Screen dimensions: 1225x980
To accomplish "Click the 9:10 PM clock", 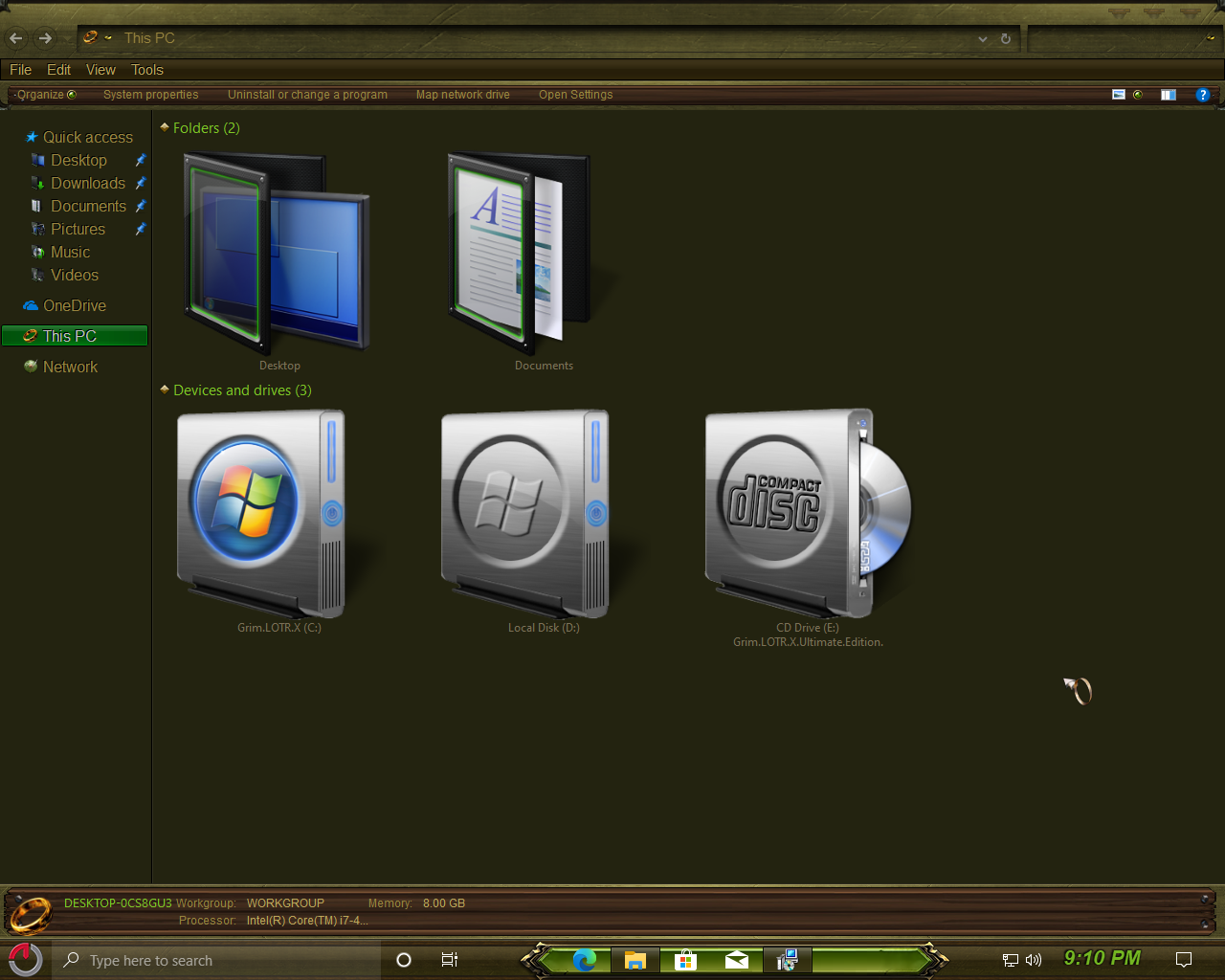I will (x=1102, y=958).
